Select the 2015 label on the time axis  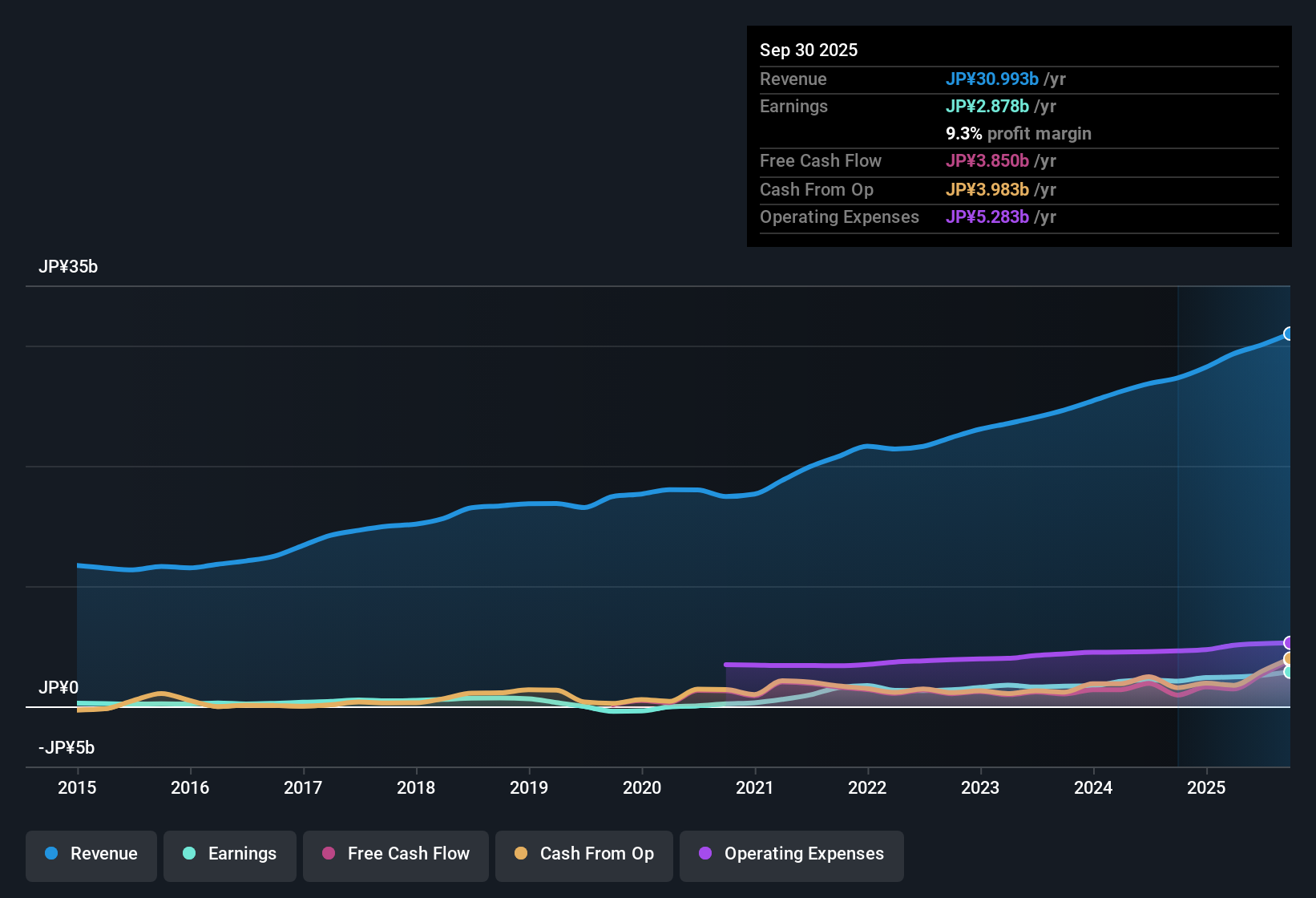tap(77, 788)
